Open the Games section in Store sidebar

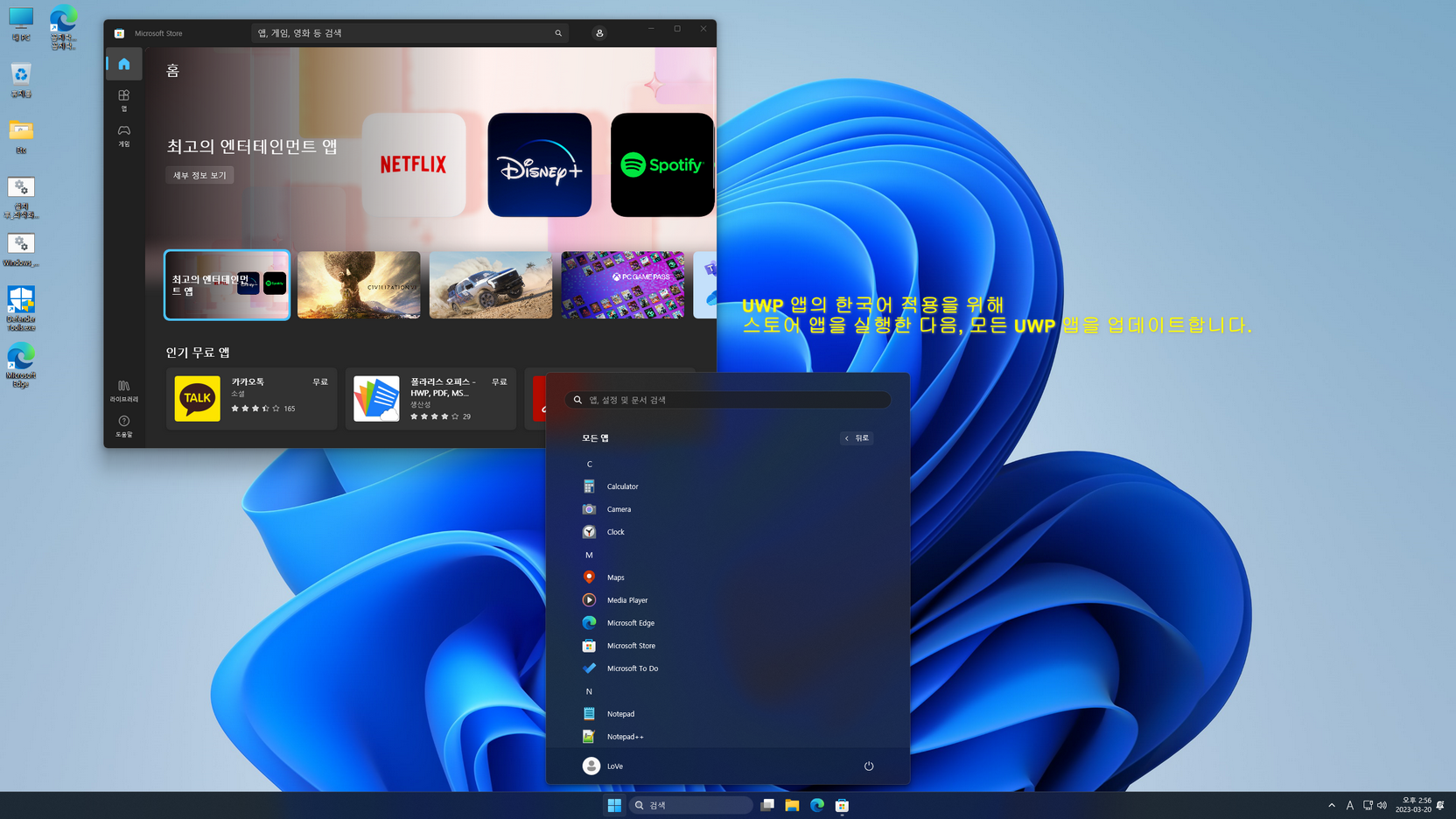pos(124,136)
